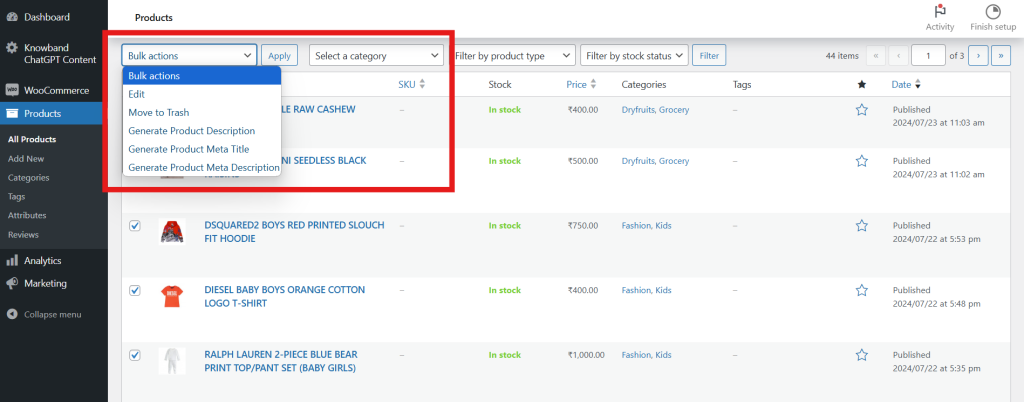Click the Apply button
1024x402 pixels.
[x=280, y=55]
